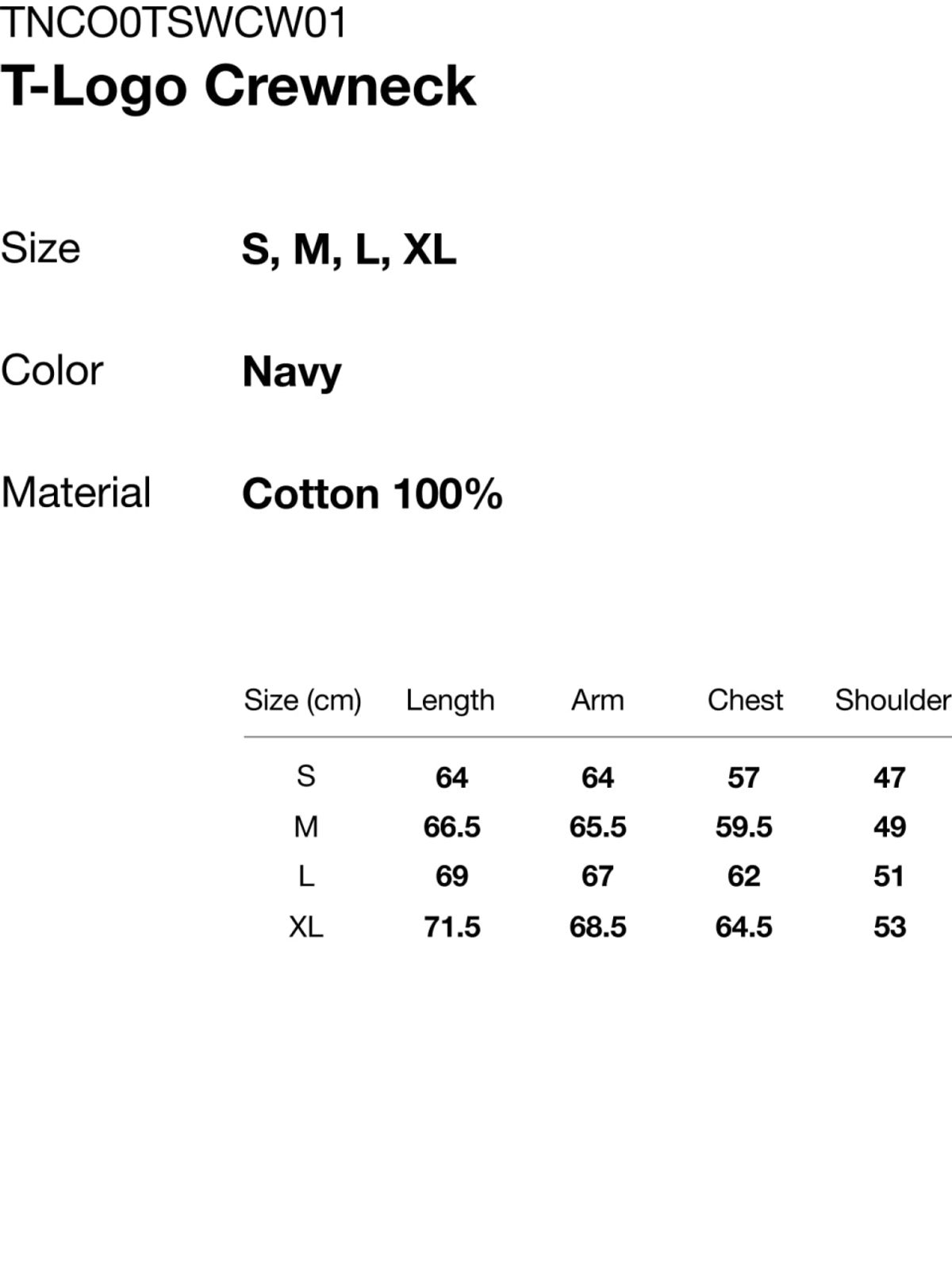Select the M row label in table
This screenshot has height=1270, width=952.
coord(306,827)
